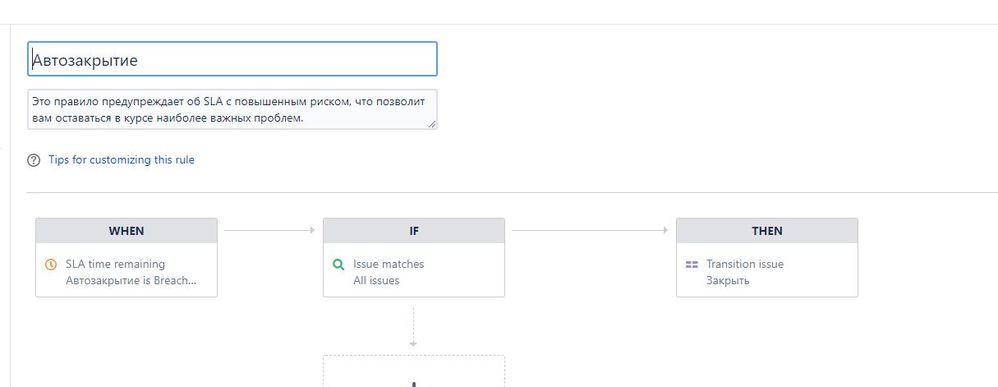This screenshot has height=387, width=998.
Task: Open Tips for customizing this rule
Action: [122, 160]
